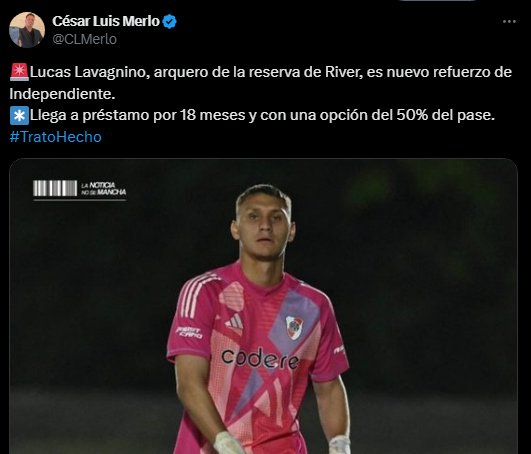Open the attached goalkeeper photo
The width and height of the screenshot is (531, 454).
[263, 306]
